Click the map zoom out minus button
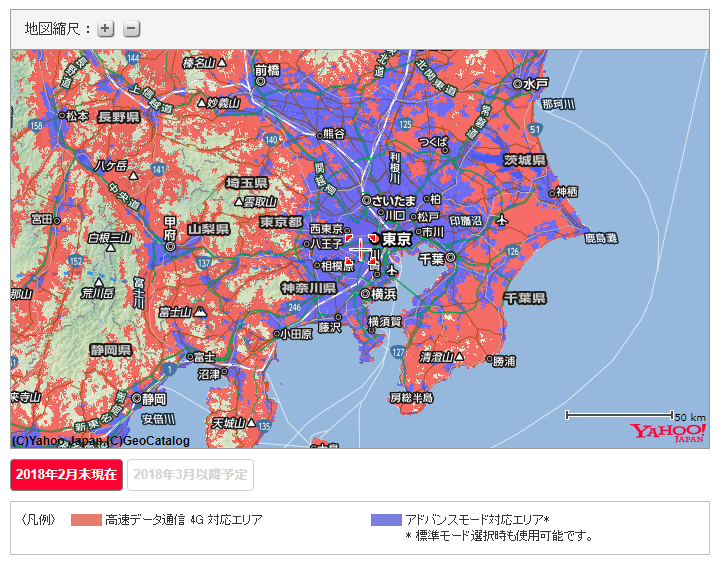The width and height of the screenshot is (723, 567). (132, 29)
